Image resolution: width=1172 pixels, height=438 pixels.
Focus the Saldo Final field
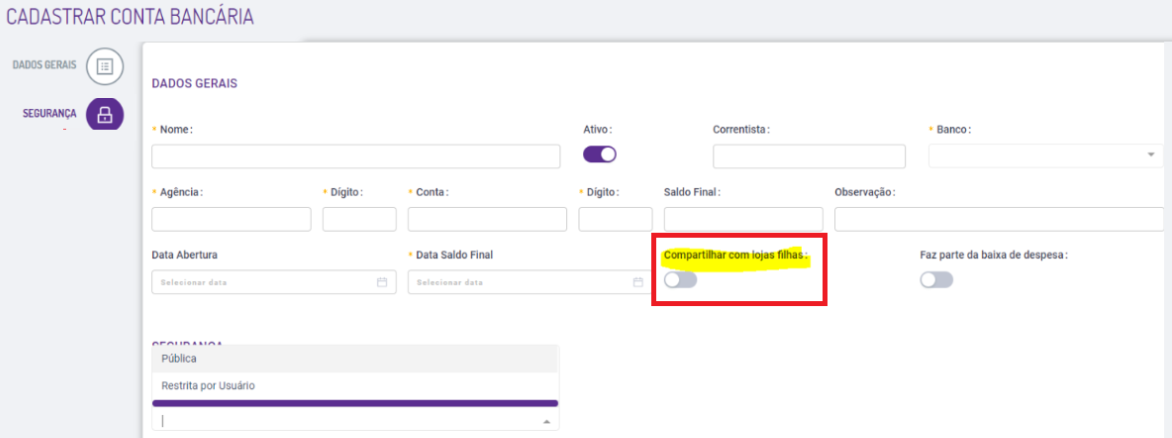(743, 219)
